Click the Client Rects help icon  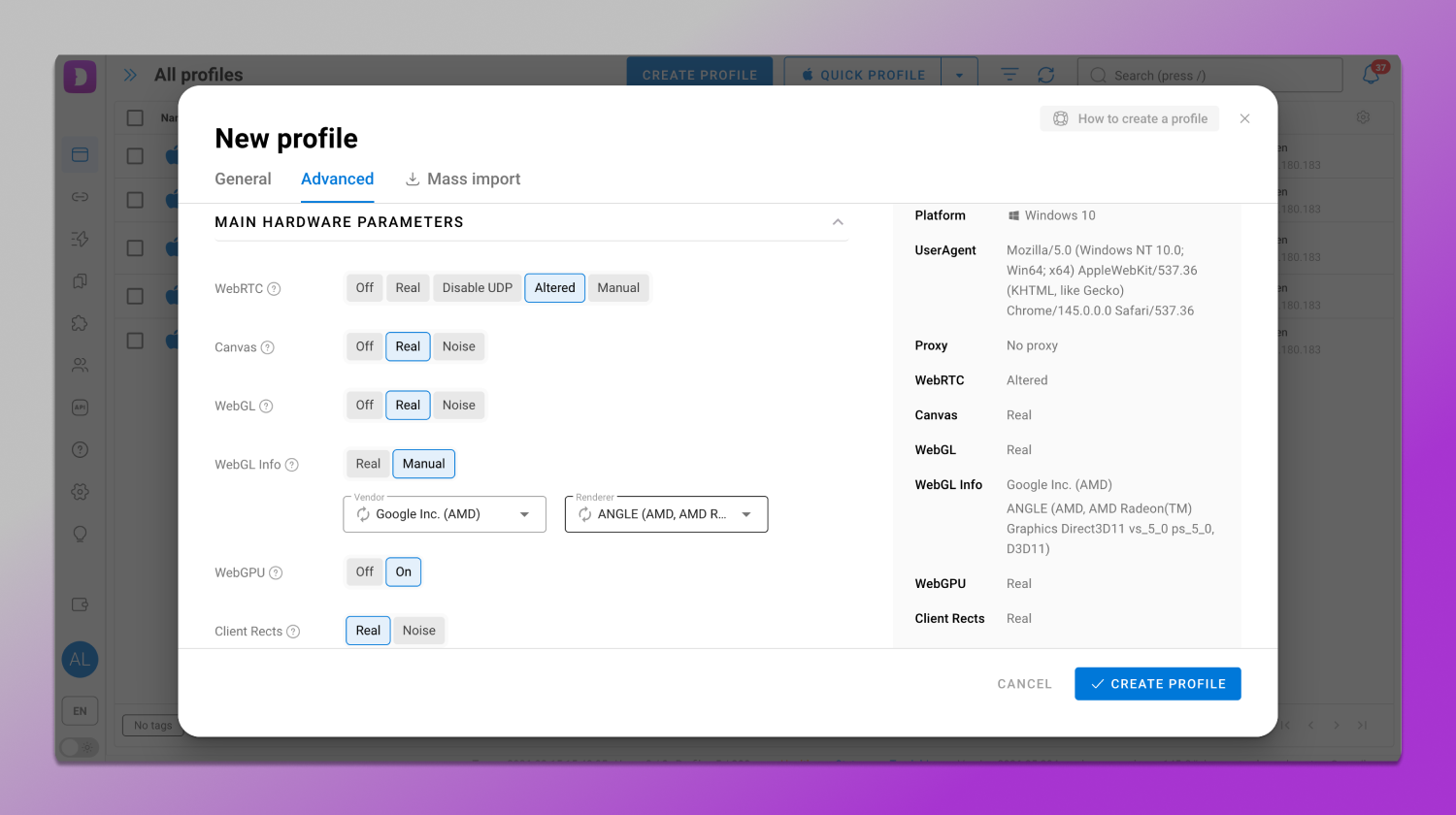coord(293,632)
